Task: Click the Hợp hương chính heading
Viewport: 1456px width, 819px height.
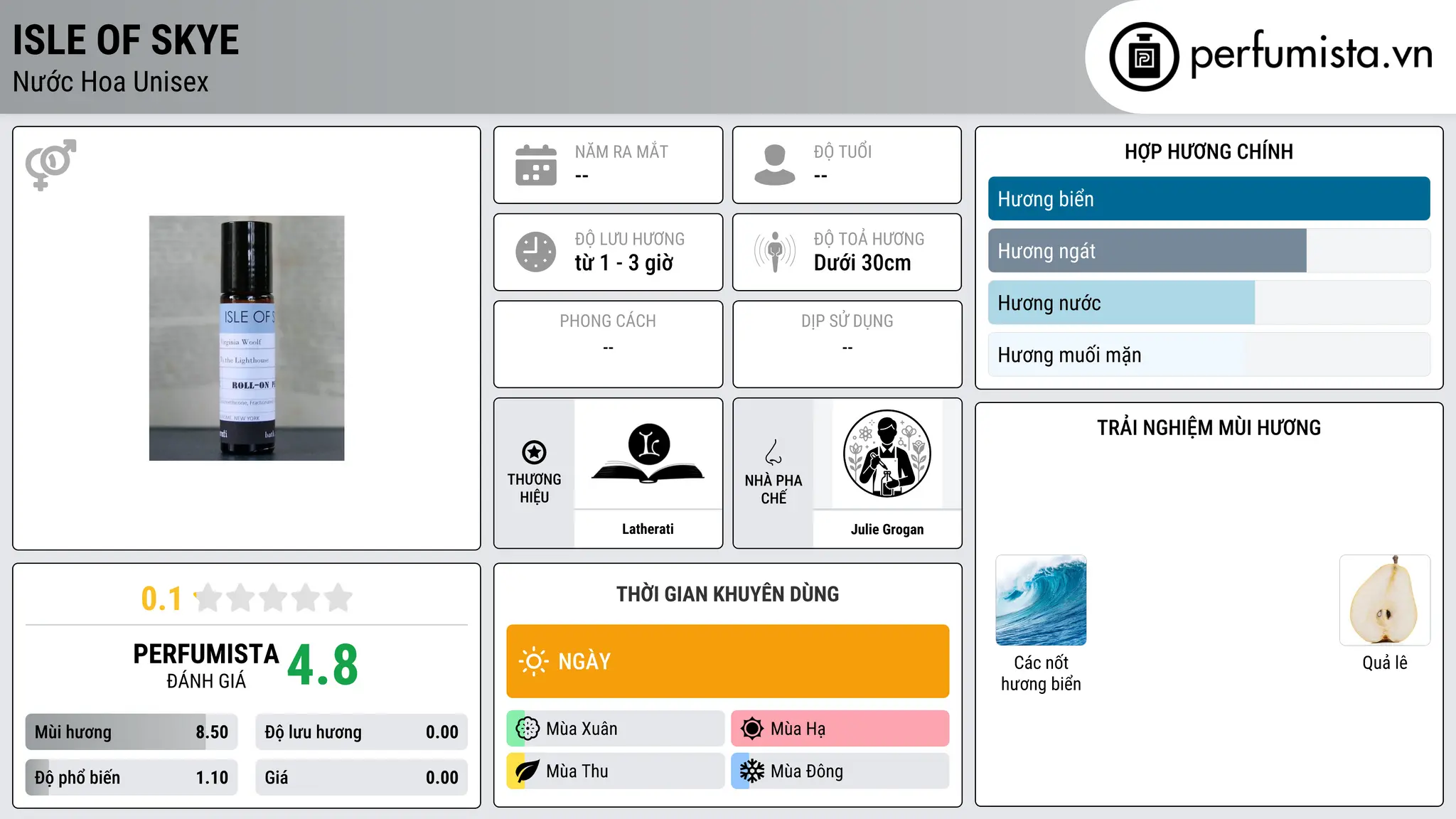Action: pyautogui.click(x=1209, y=151)
